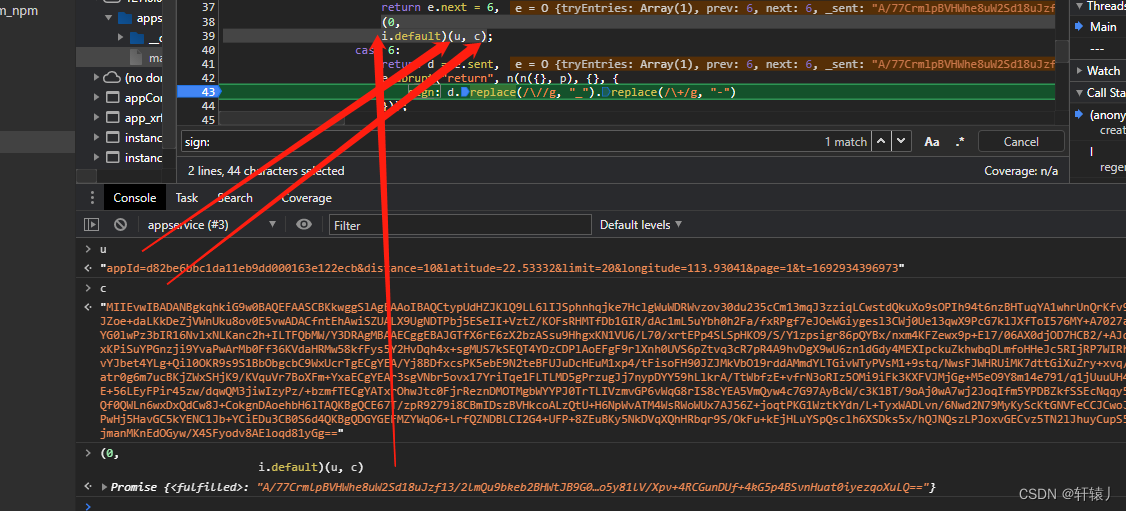Switch to the Search drawer tab
The height and width of the screenshot is (511, 1126).
235,198
